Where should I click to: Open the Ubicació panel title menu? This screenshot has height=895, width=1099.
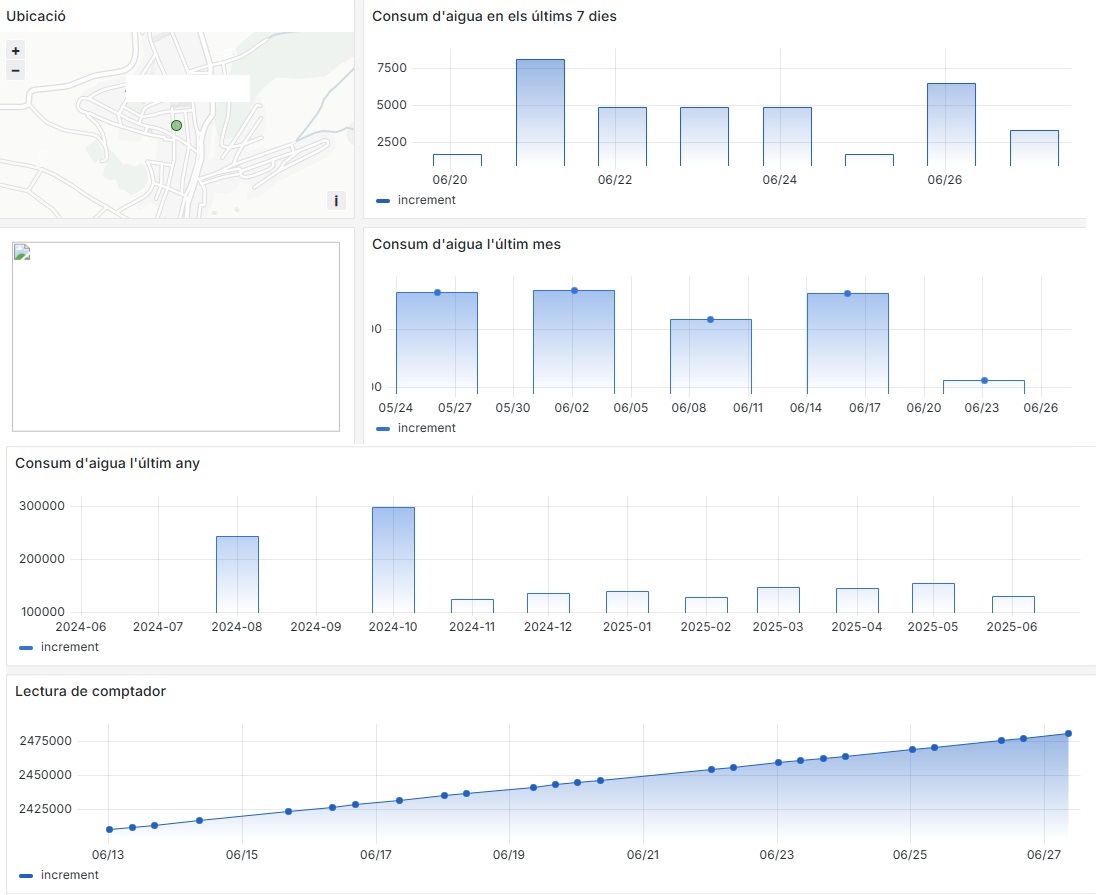[x=34, y=16]
